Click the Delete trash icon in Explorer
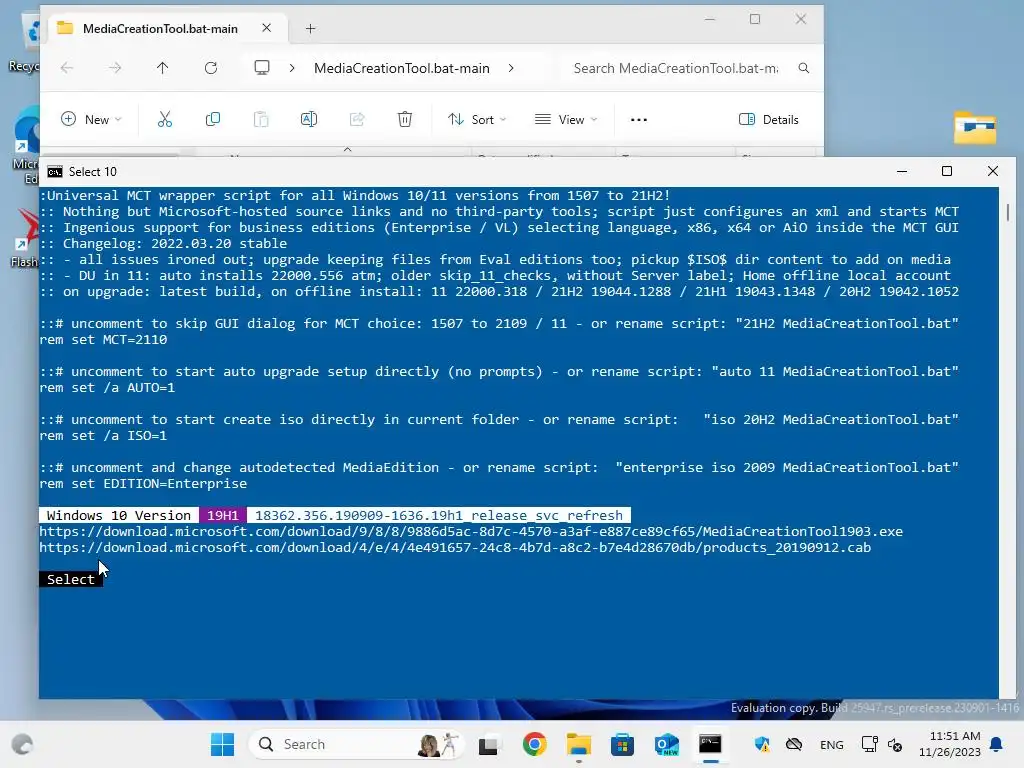The height and width of the screenshot is (768, 1024). 405,120
